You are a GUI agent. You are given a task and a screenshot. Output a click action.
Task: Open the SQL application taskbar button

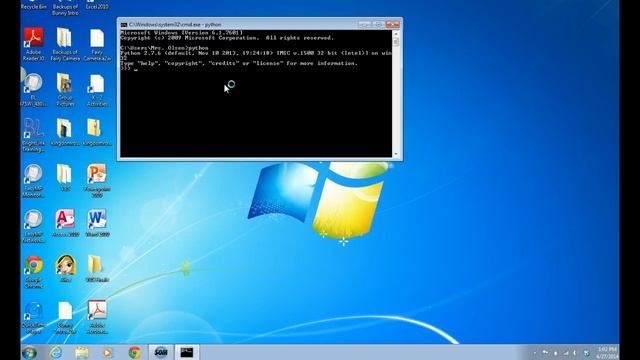pyautogui.click(x=161, y=352)
